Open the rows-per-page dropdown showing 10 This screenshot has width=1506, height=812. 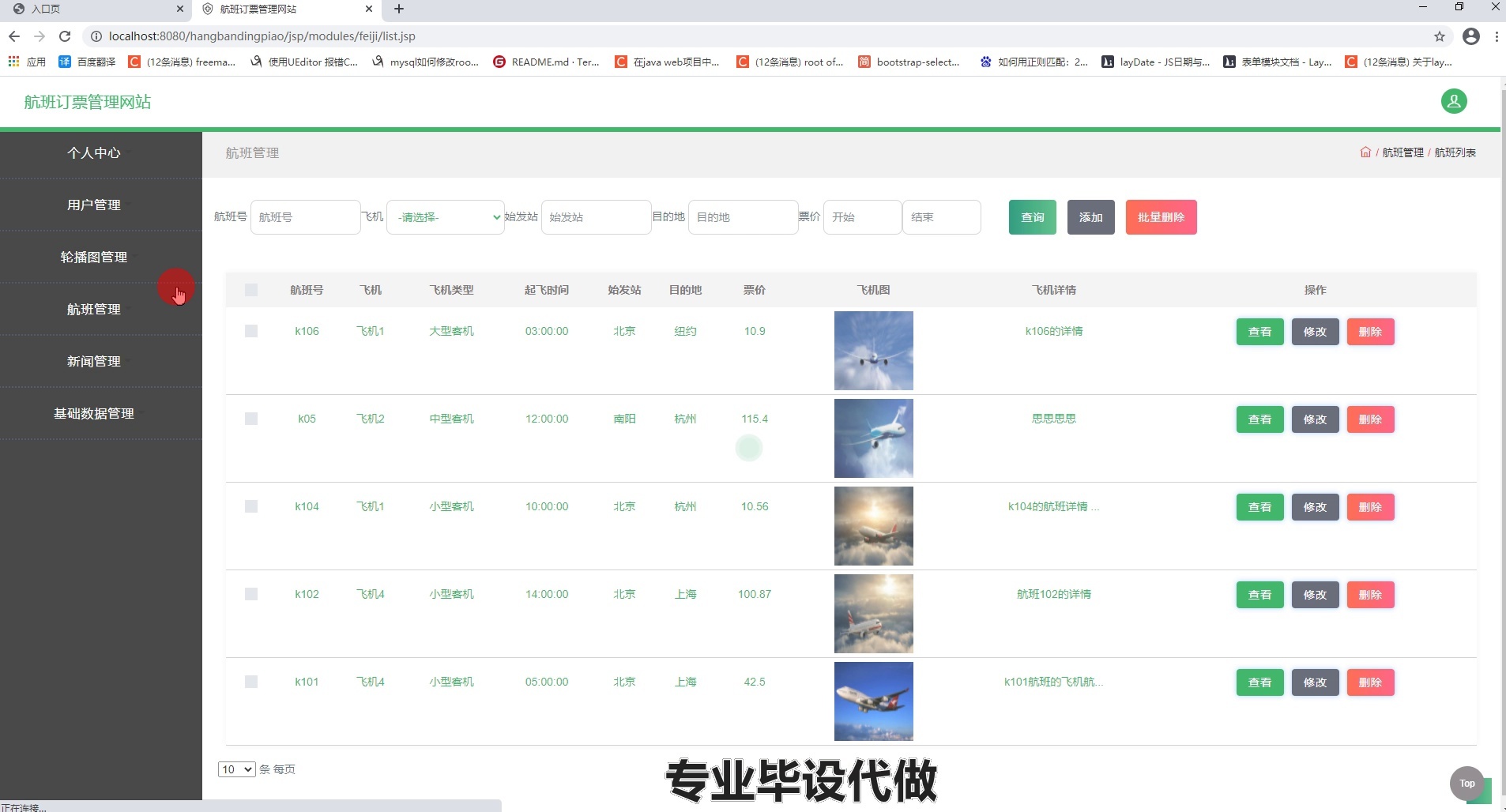click(237, 769)
